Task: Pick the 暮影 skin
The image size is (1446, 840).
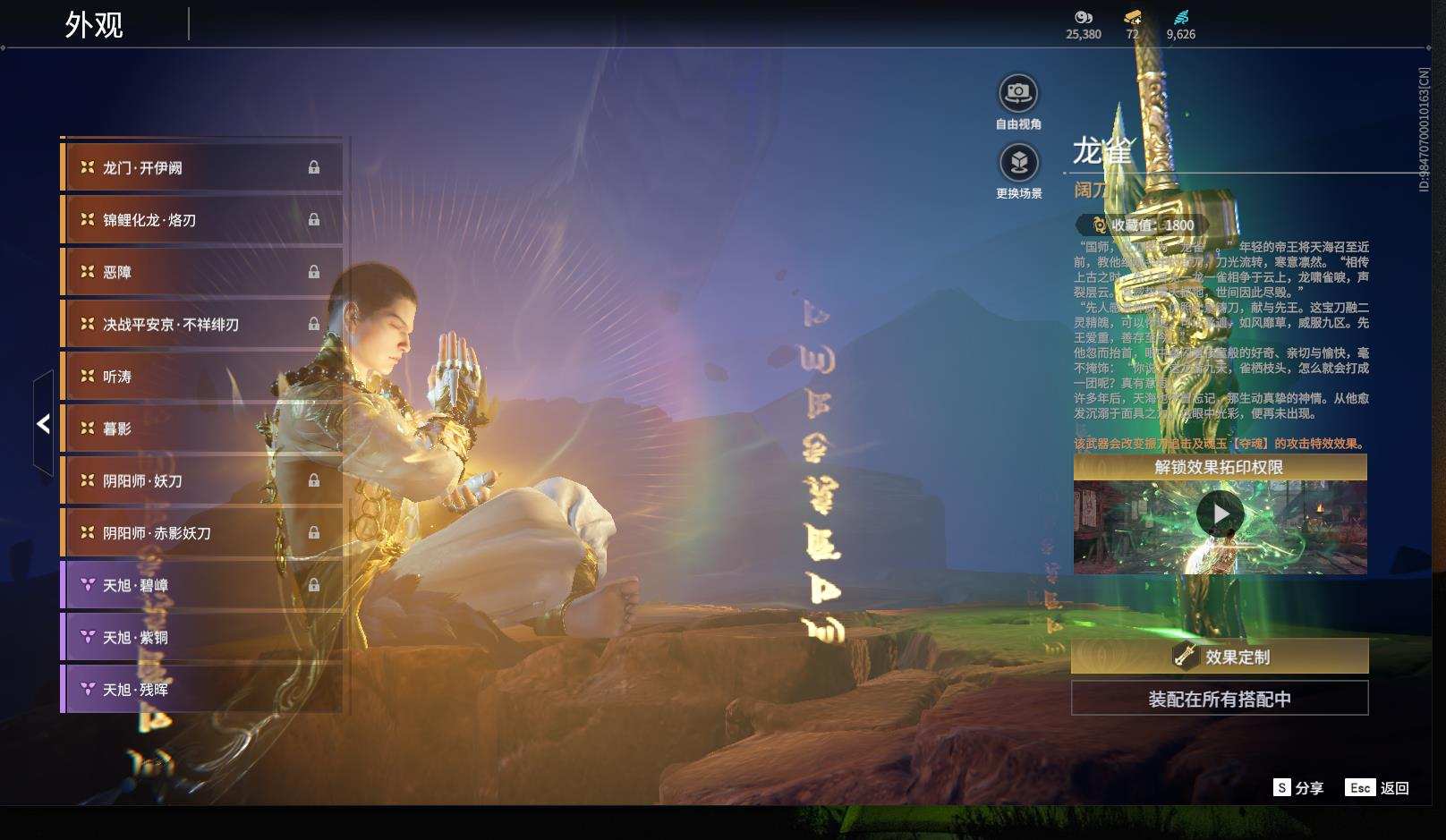Action: [x=201, y=428]
